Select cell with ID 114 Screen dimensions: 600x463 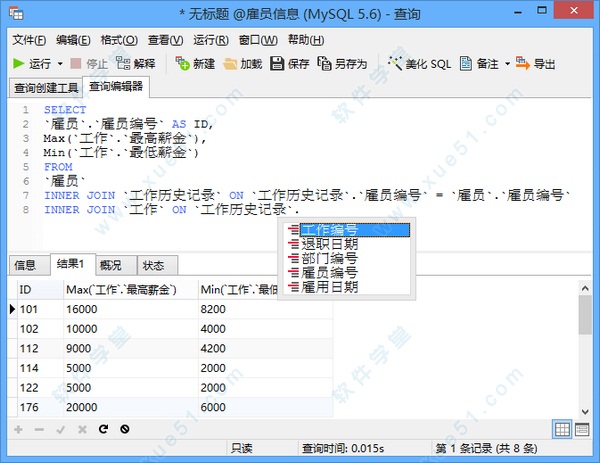point(40,368)
